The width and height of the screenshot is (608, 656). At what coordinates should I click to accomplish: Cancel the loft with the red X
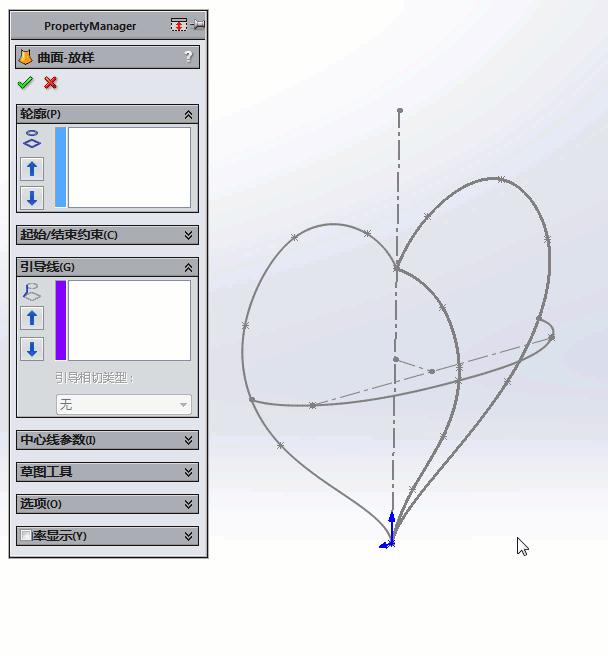50,82
